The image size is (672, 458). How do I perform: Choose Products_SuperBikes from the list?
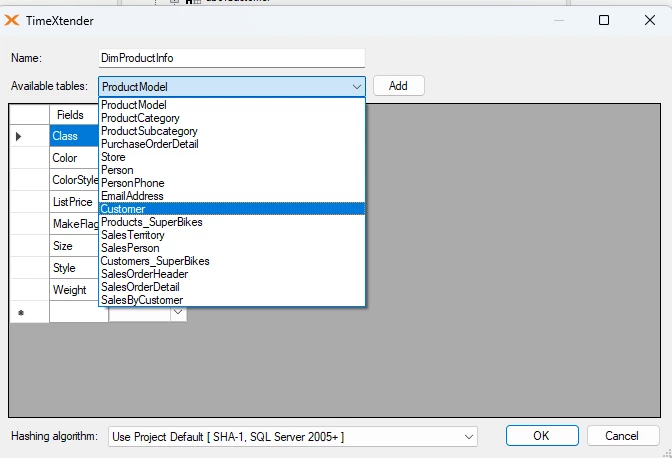pyautogui.click(x=231, y=222)
